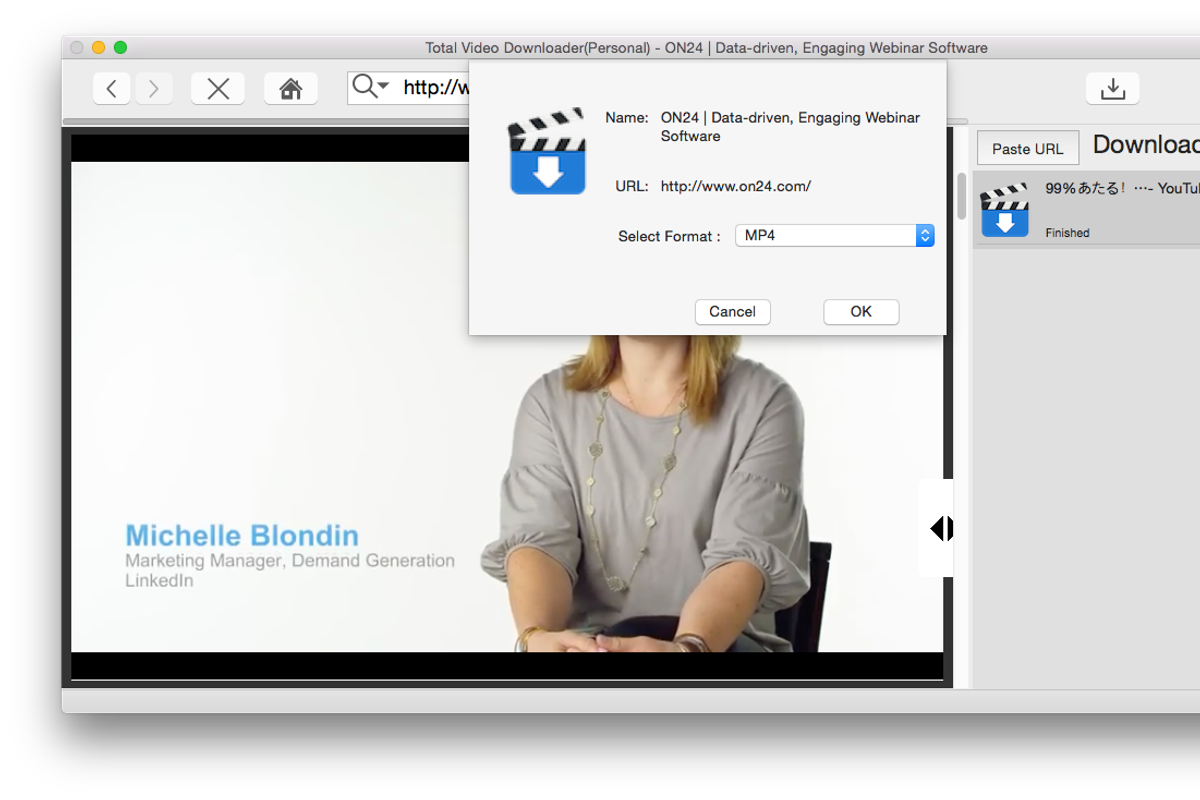The image size is (1200, 800).
Task: Paste a URL with the Paste URL button
Action: click(1027, 149)
